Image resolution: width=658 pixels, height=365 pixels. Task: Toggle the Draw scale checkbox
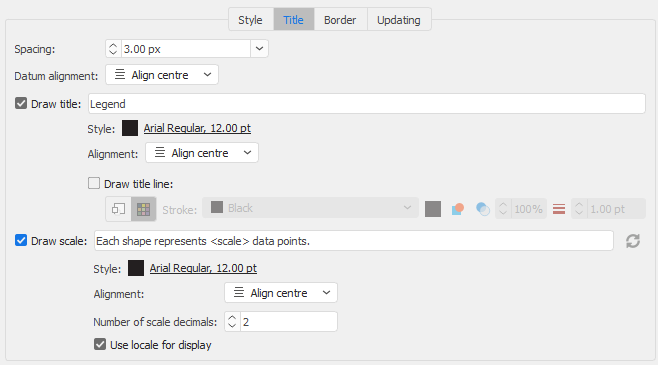(21, 240)
